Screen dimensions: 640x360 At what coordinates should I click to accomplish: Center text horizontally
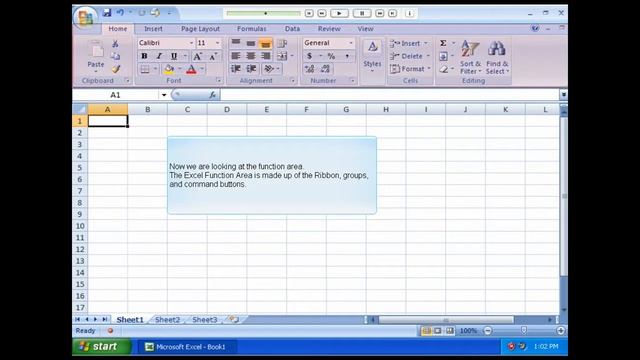click(251, 56)
